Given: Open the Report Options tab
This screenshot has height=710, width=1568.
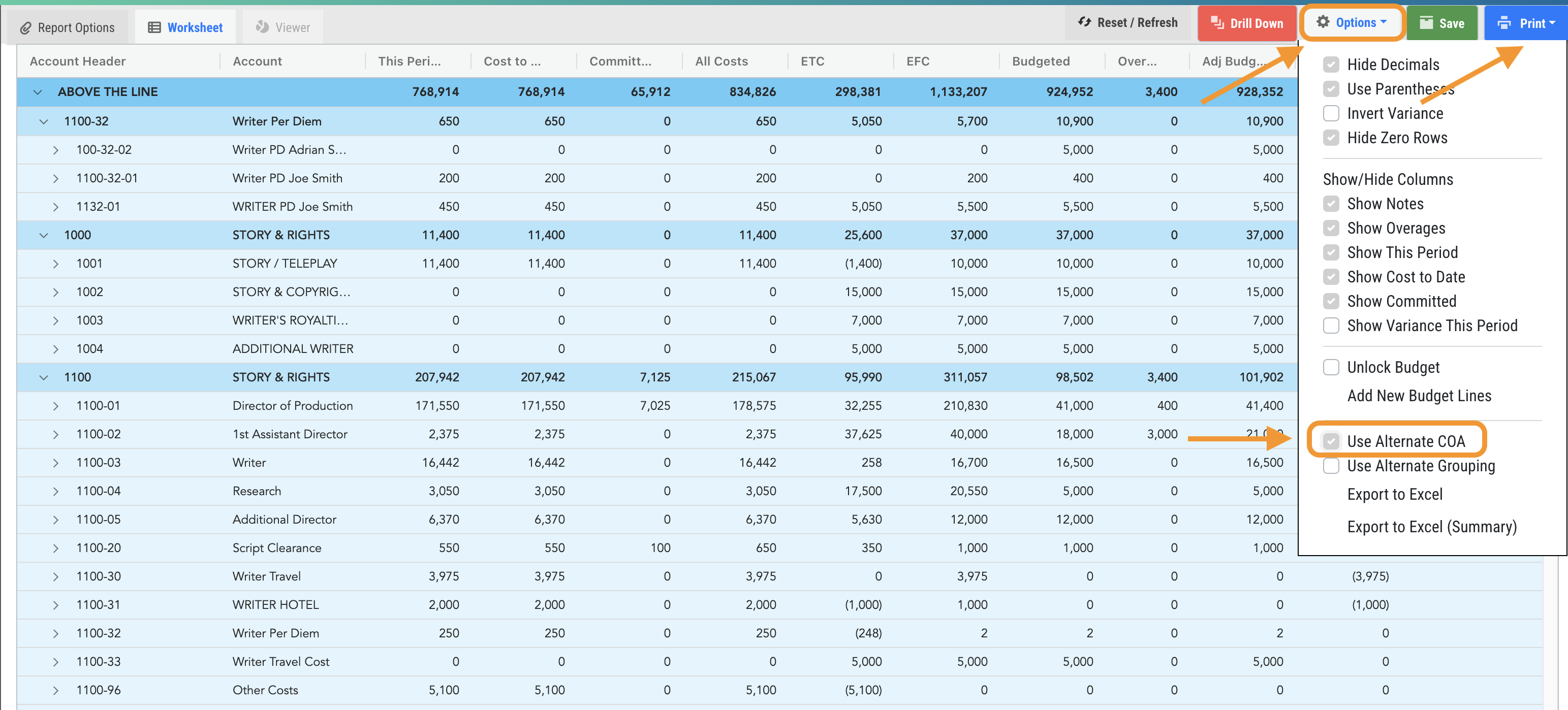Looking at the screenshot, I should 68,28.
